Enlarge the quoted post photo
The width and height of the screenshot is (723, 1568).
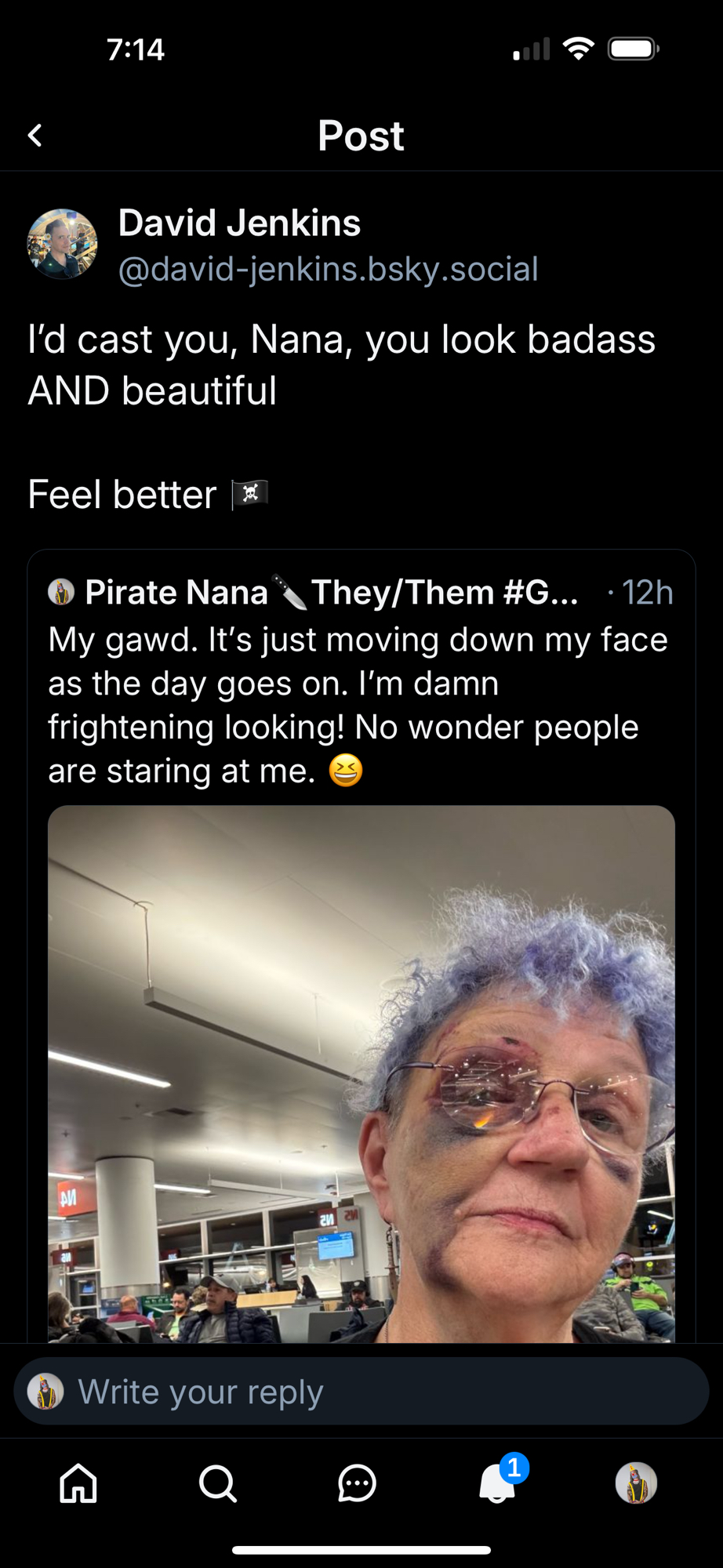[361, 1074]
